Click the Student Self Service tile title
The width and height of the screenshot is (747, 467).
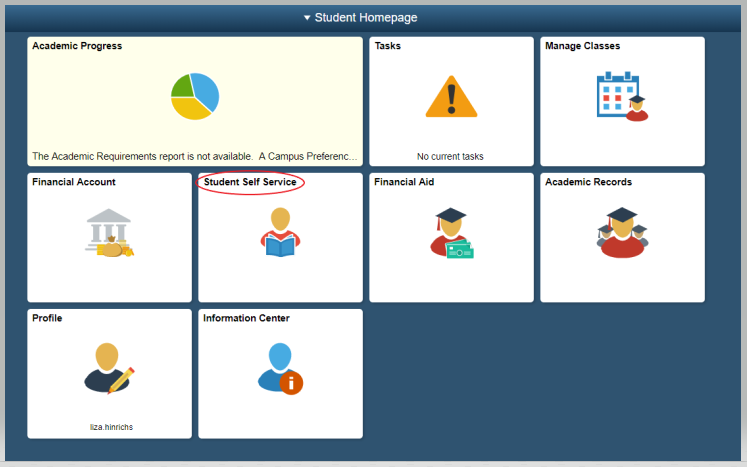coord(250,182)
